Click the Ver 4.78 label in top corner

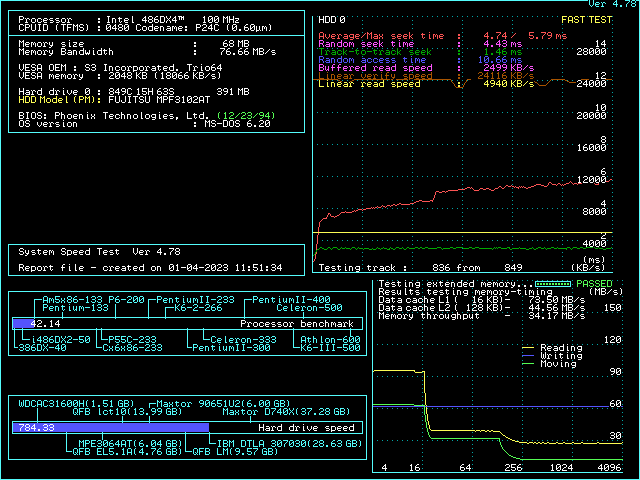613,4
